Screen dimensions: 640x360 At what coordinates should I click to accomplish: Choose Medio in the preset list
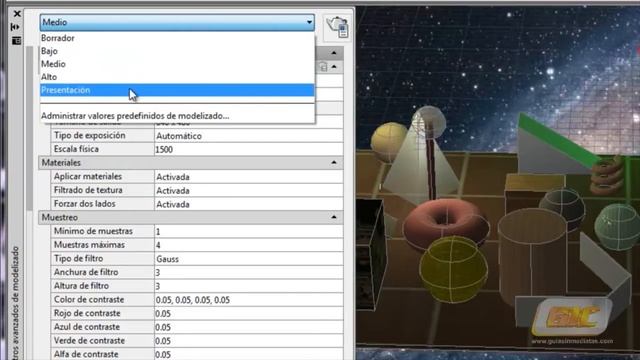tap(177, 64)
